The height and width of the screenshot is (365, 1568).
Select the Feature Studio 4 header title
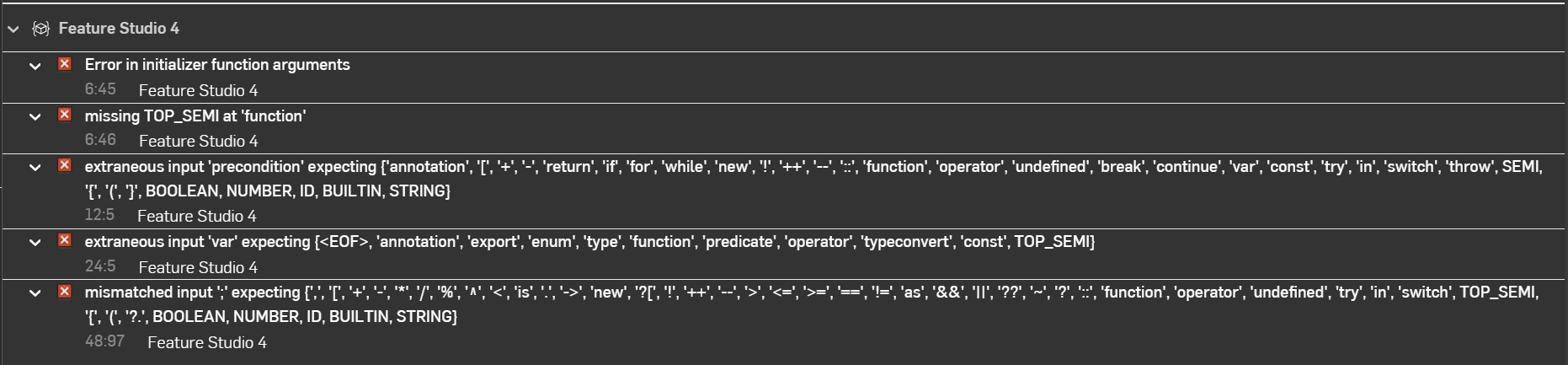coord(119,29)
